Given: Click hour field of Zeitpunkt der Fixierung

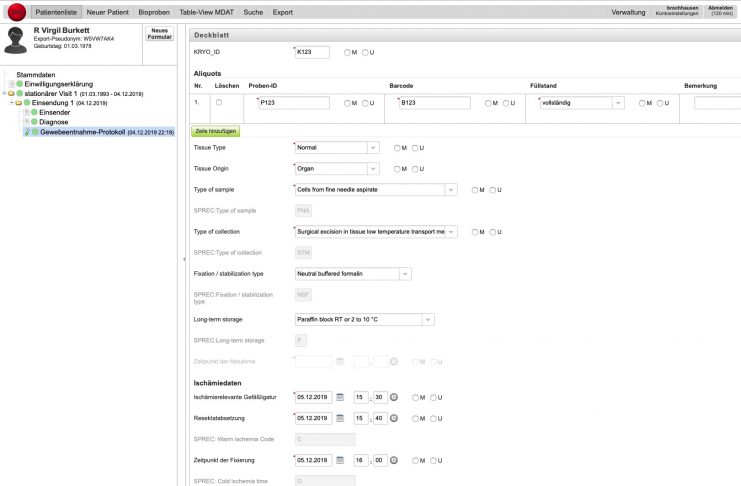Looking at the screenshot, I should (x=361, y=460).
